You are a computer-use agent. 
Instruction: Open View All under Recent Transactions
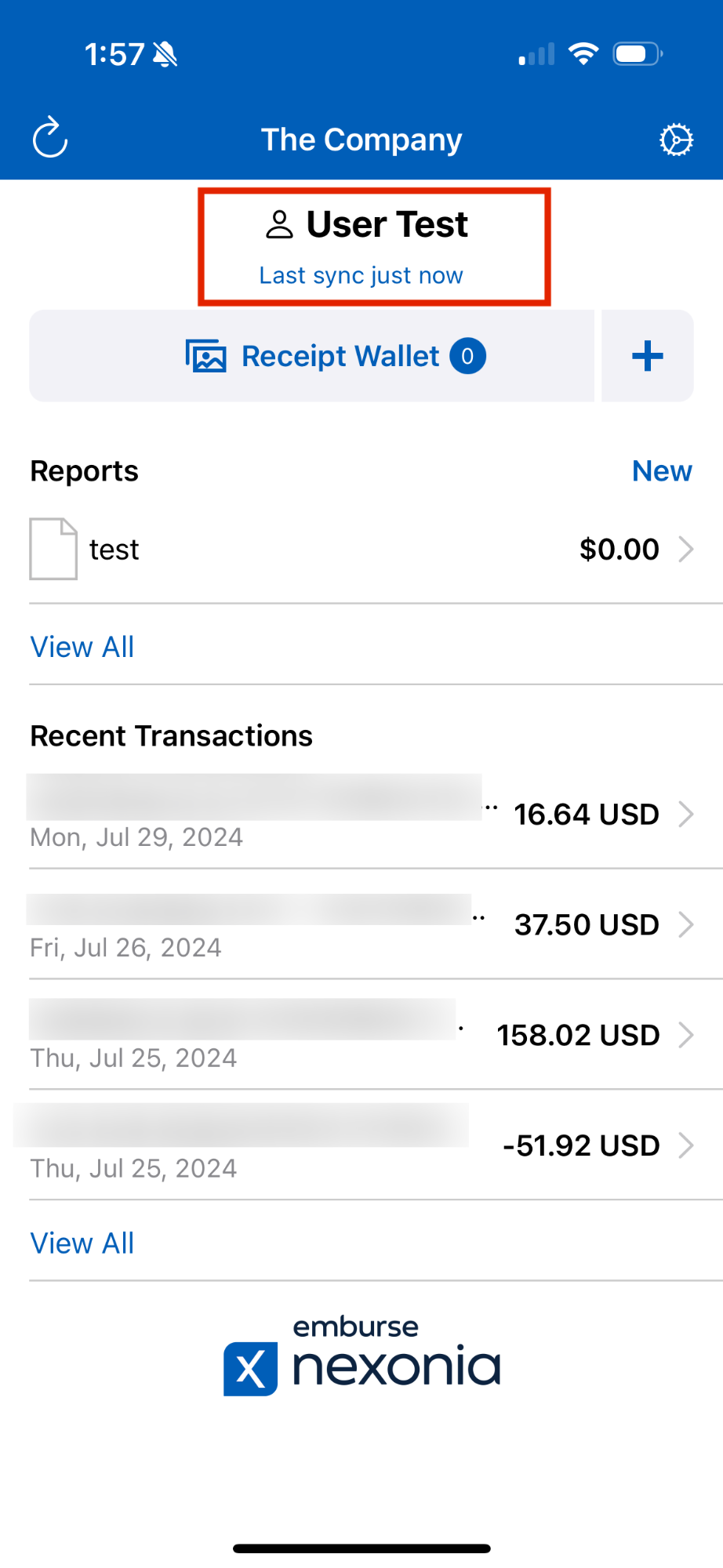(82, 1243)
